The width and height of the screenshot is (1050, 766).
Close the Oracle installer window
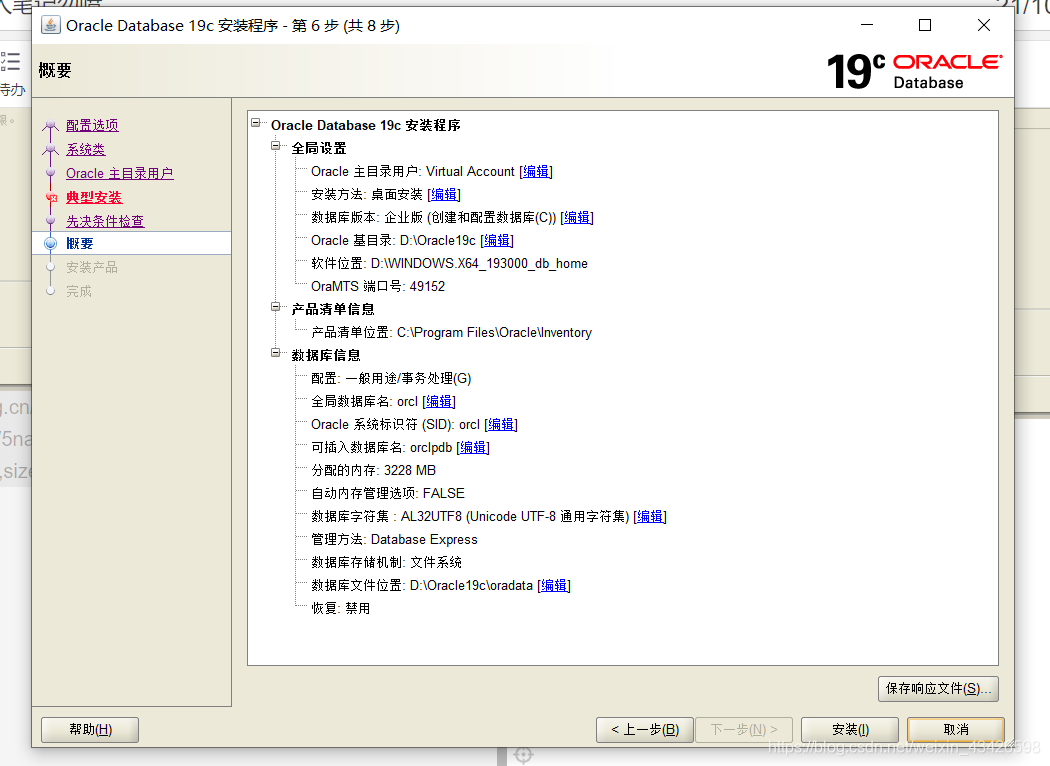[x=984, y=25]
